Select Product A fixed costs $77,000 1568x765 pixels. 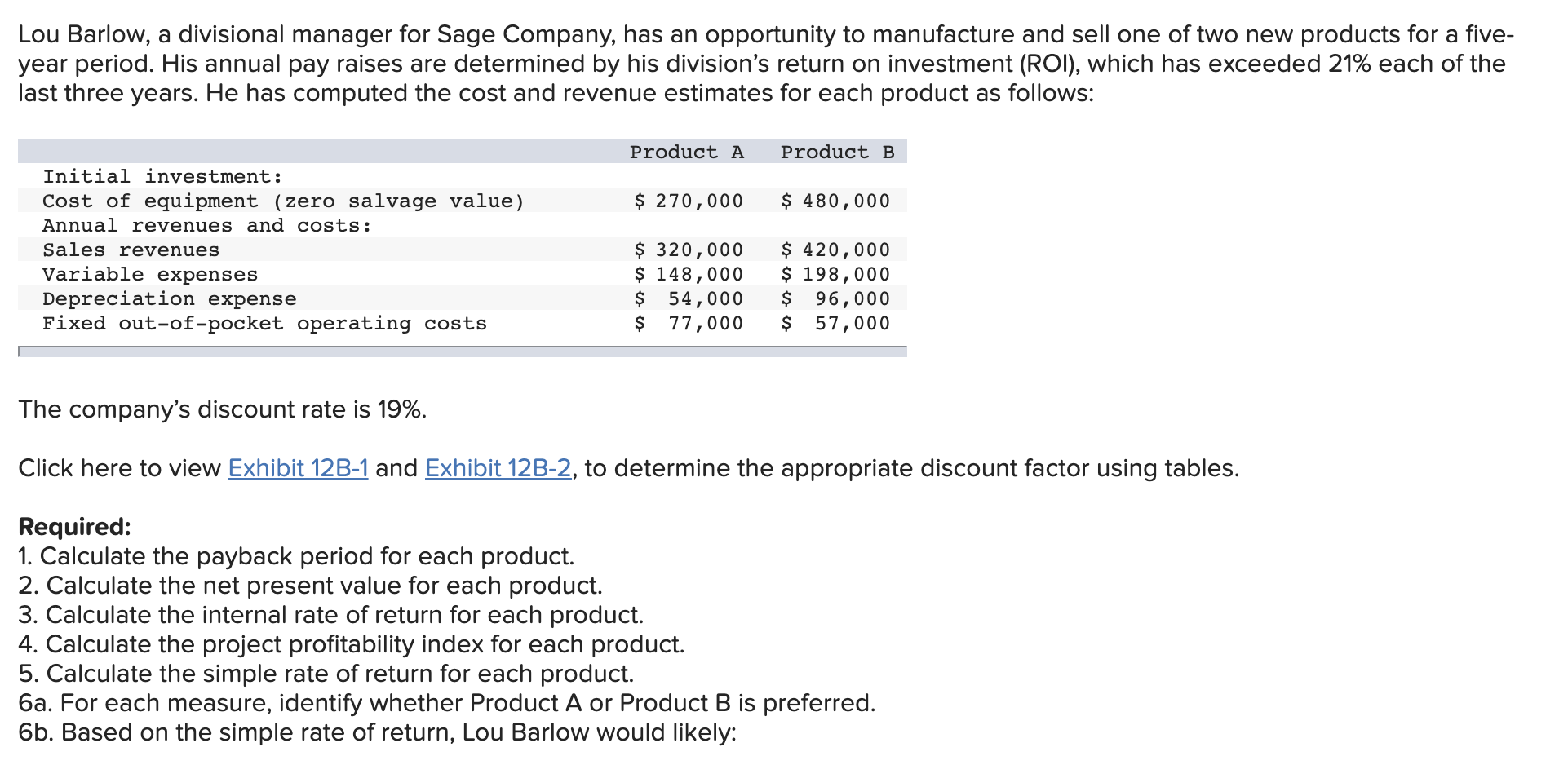(x=689, y=323)
